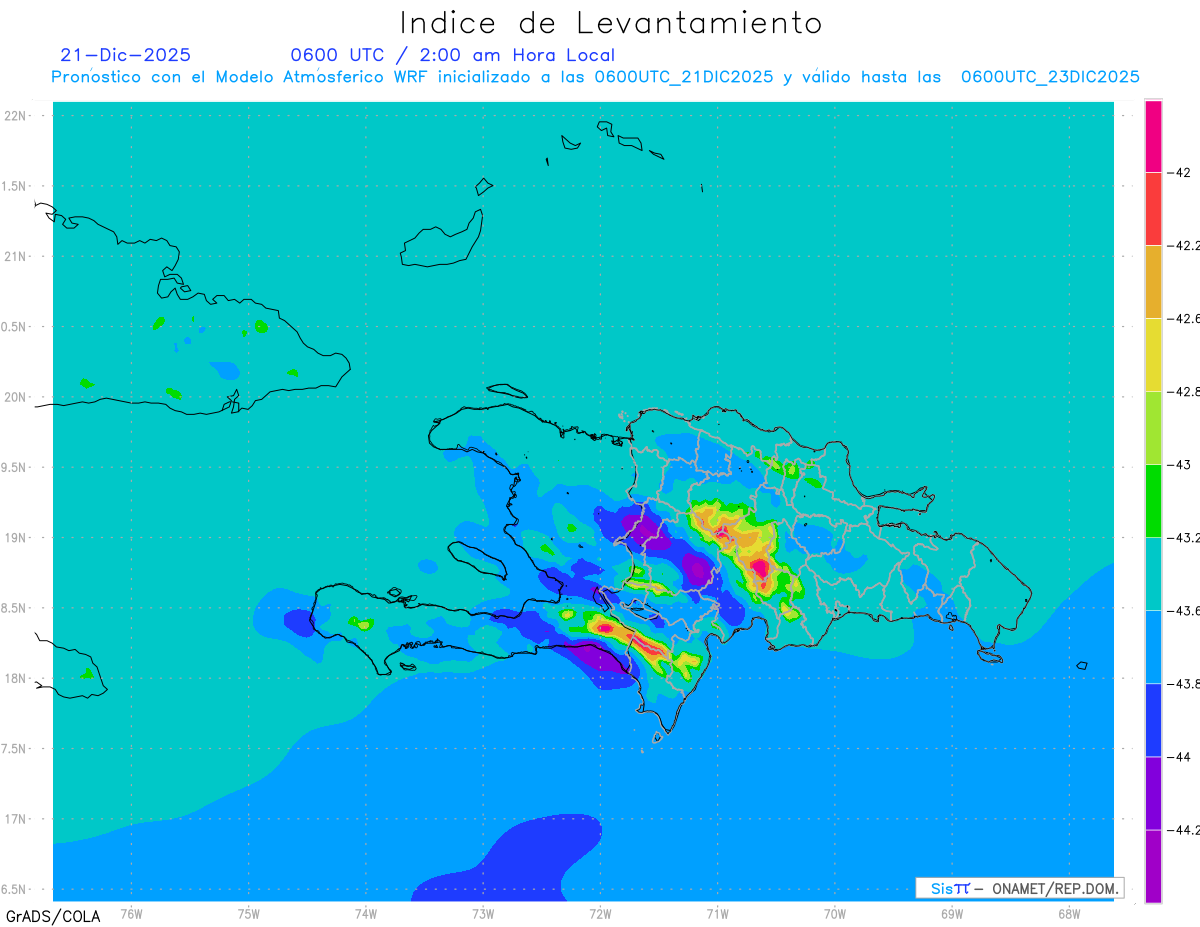Click the '-43.6' colorbar value
Image resolution: width=1200 pixels, height=927 pixels.
click(1184, 611)
